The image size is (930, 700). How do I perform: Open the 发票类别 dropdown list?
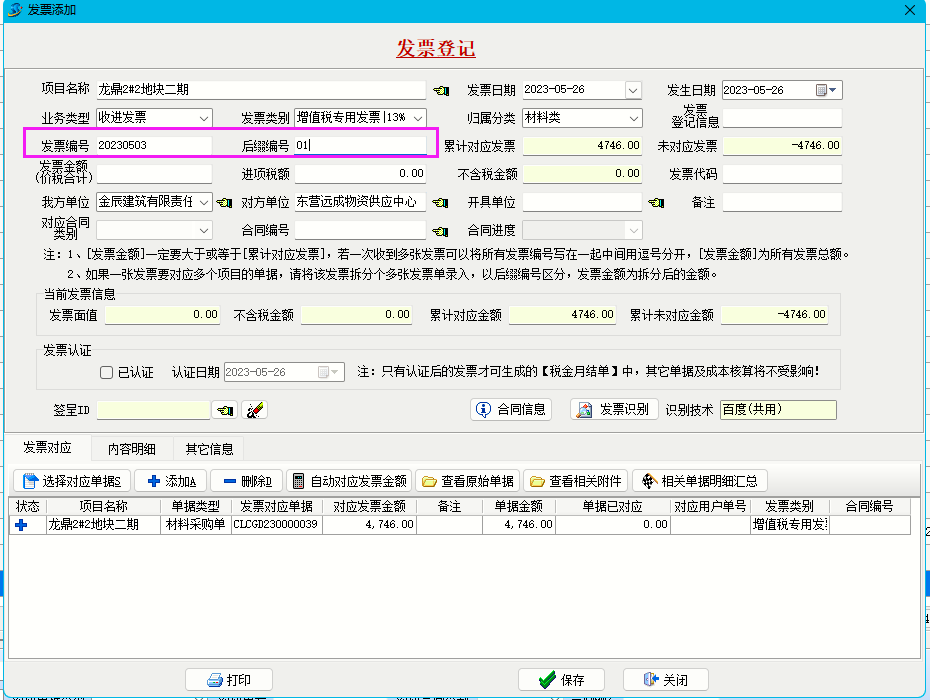[x=418, y=118]
